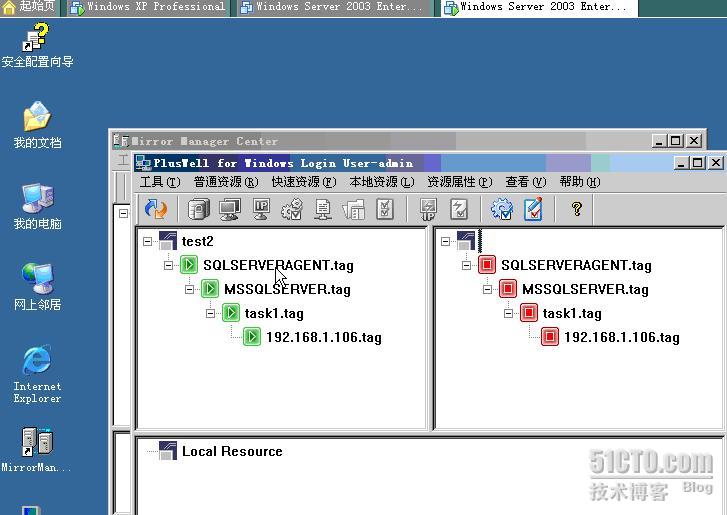
Task: Click the IP monitor resource toolbar icon
Action: coord(261,209)
